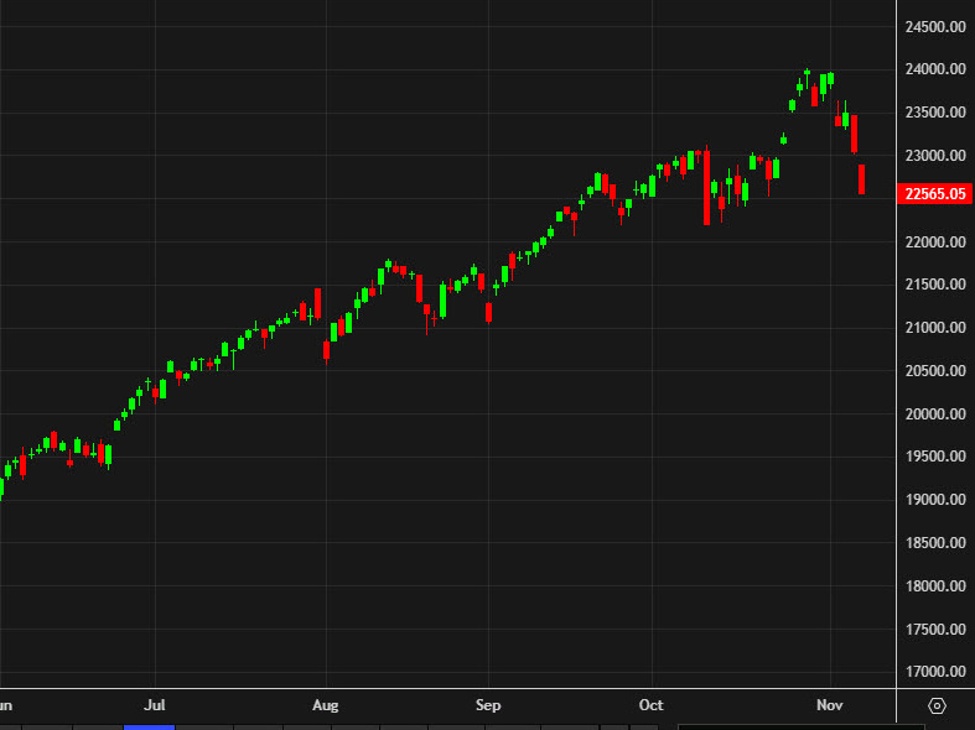Click the blue highlighted segment in bottom strip
975x730 pixels.
point(149,727)
